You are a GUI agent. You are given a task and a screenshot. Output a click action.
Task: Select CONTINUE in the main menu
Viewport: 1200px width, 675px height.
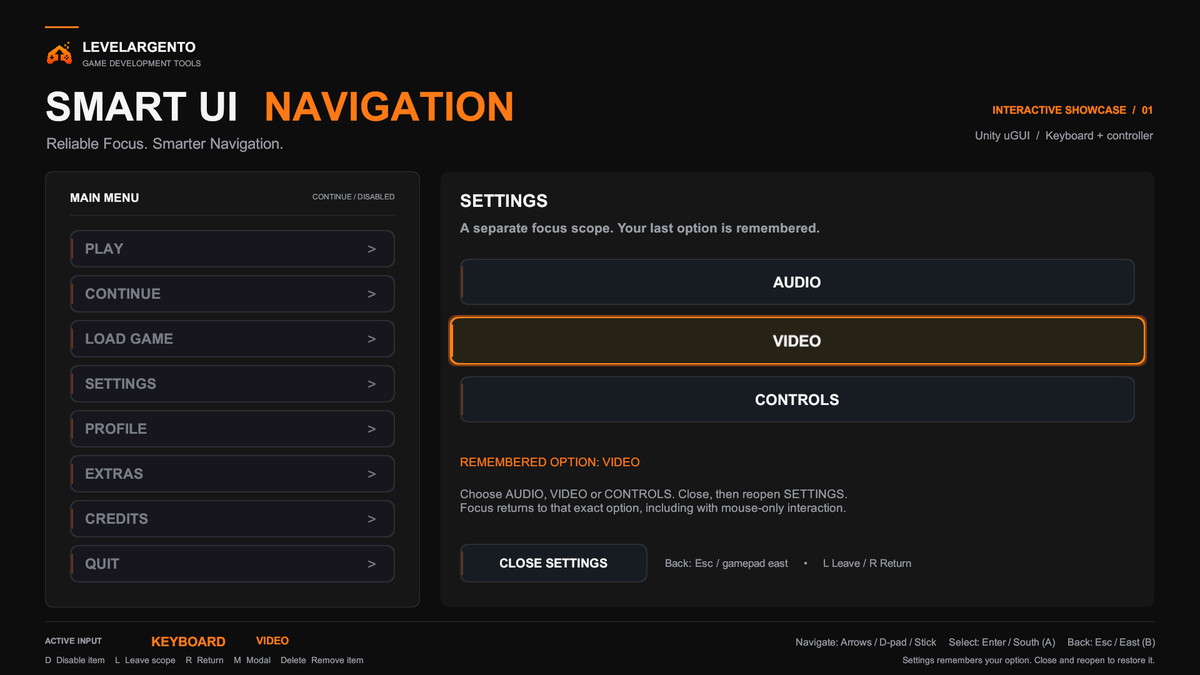[x=232, y=294]
